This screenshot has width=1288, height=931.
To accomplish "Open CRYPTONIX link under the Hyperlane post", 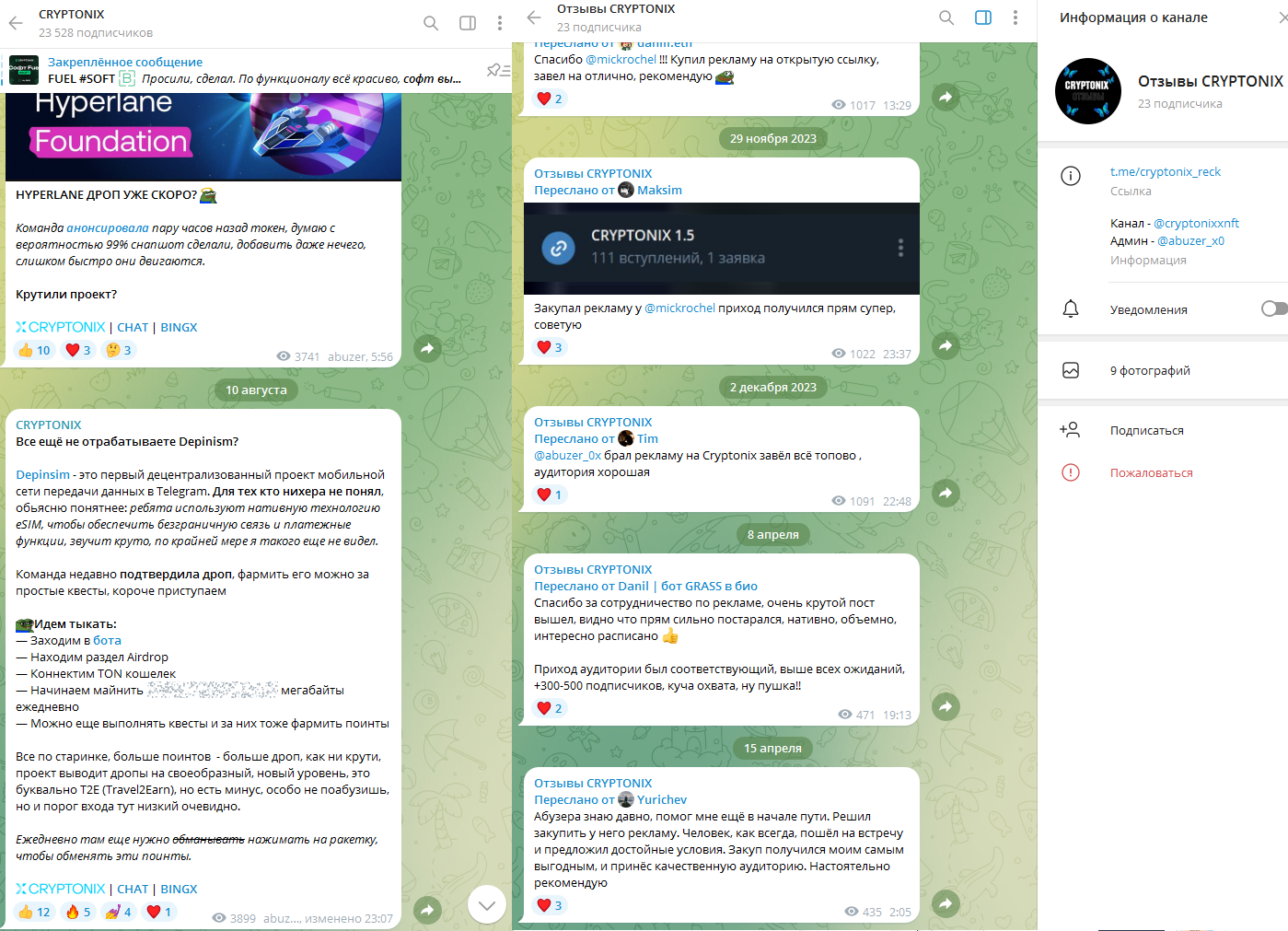I will [x=61, y=327].
